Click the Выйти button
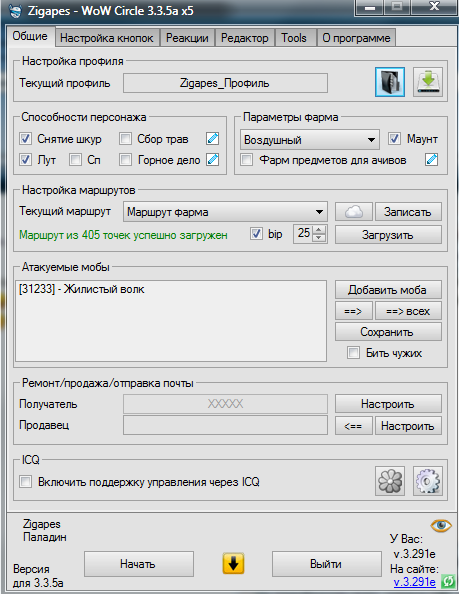The height and width of the screenshot is (594, 459). (326, 564)
